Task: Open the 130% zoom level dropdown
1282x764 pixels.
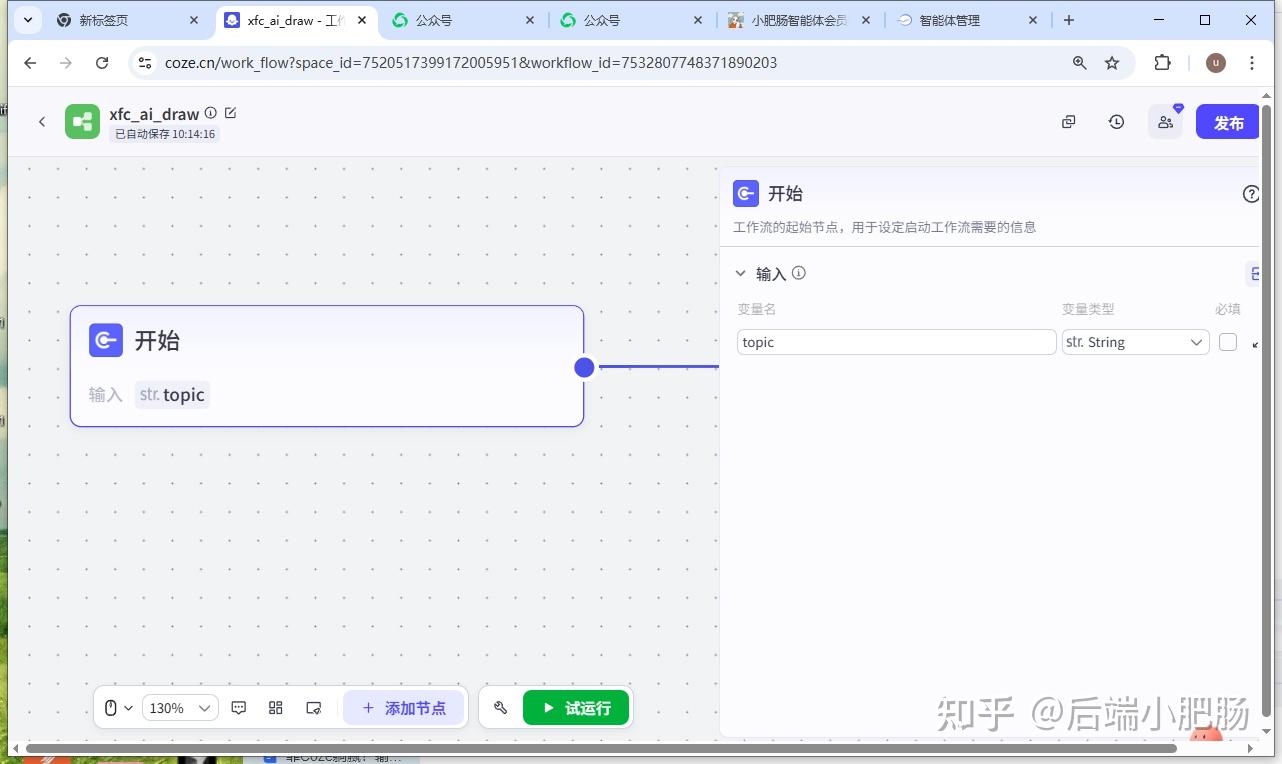Action: 178,707
